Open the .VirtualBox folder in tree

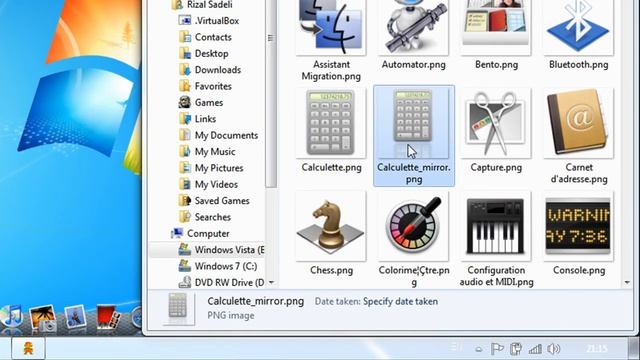(209, 20)
